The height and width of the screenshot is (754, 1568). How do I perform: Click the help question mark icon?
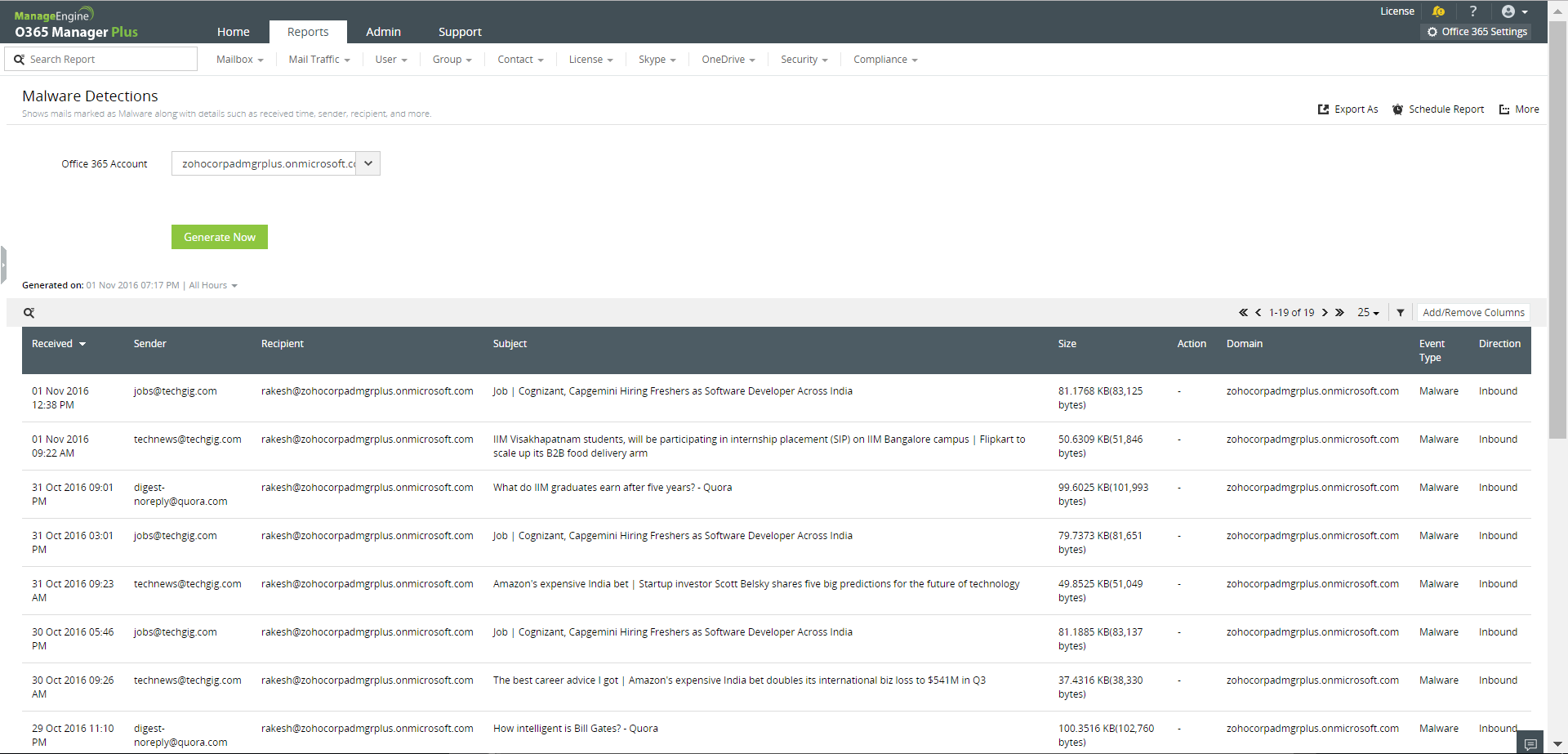1473,11
